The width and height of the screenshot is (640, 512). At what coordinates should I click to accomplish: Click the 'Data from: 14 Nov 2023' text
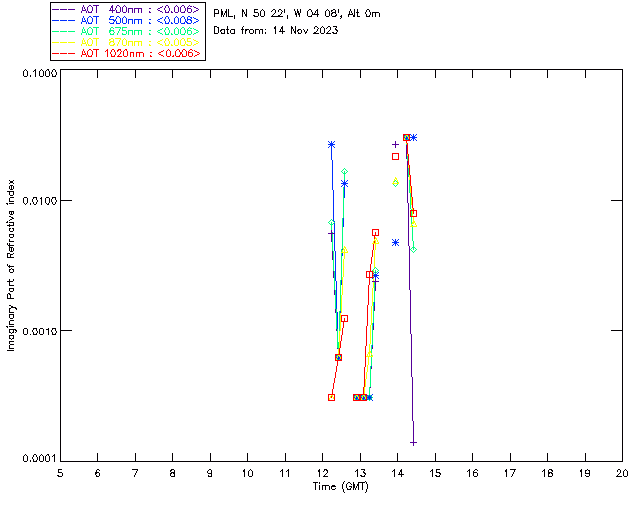(276, 30)
